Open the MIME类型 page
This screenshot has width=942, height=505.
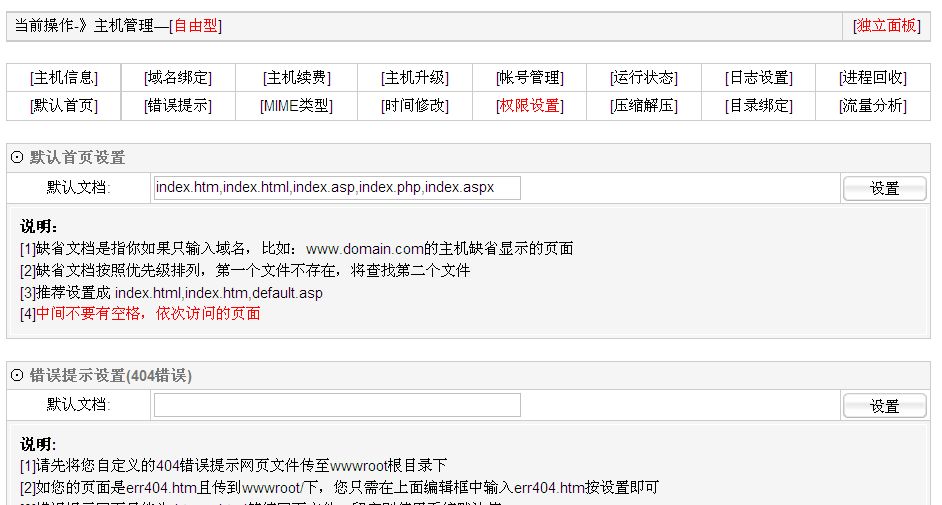point(296,106)
